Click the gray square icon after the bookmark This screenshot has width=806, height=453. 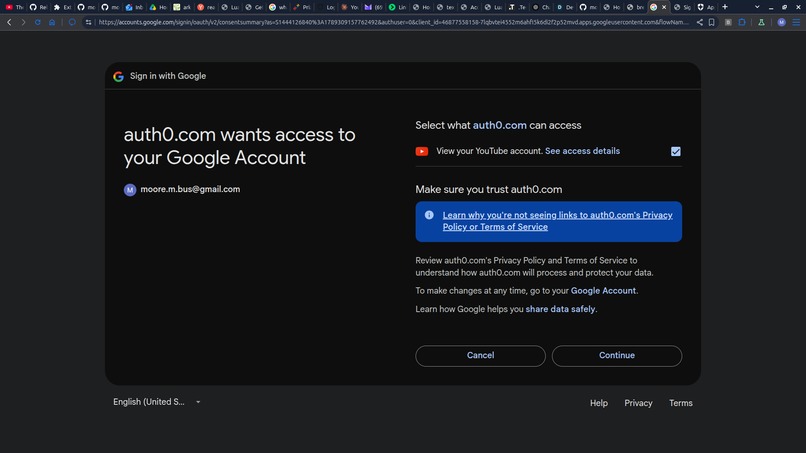tap(728, 22)
